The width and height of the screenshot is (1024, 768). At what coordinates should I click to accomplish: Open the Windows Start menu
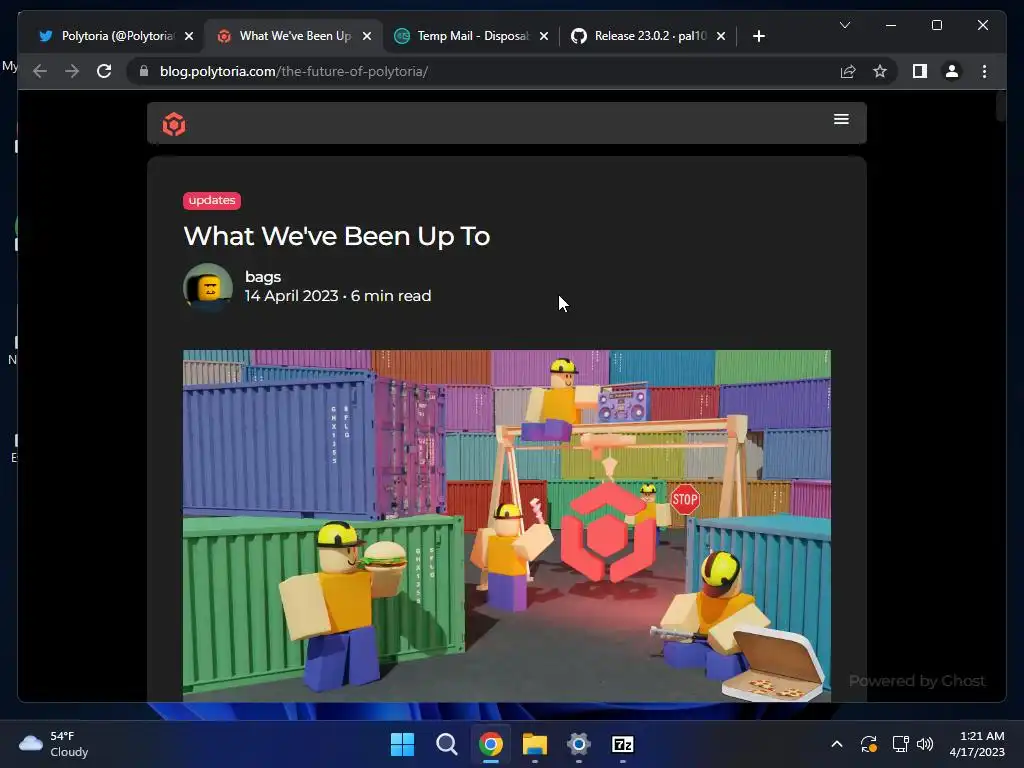[402, 744]
